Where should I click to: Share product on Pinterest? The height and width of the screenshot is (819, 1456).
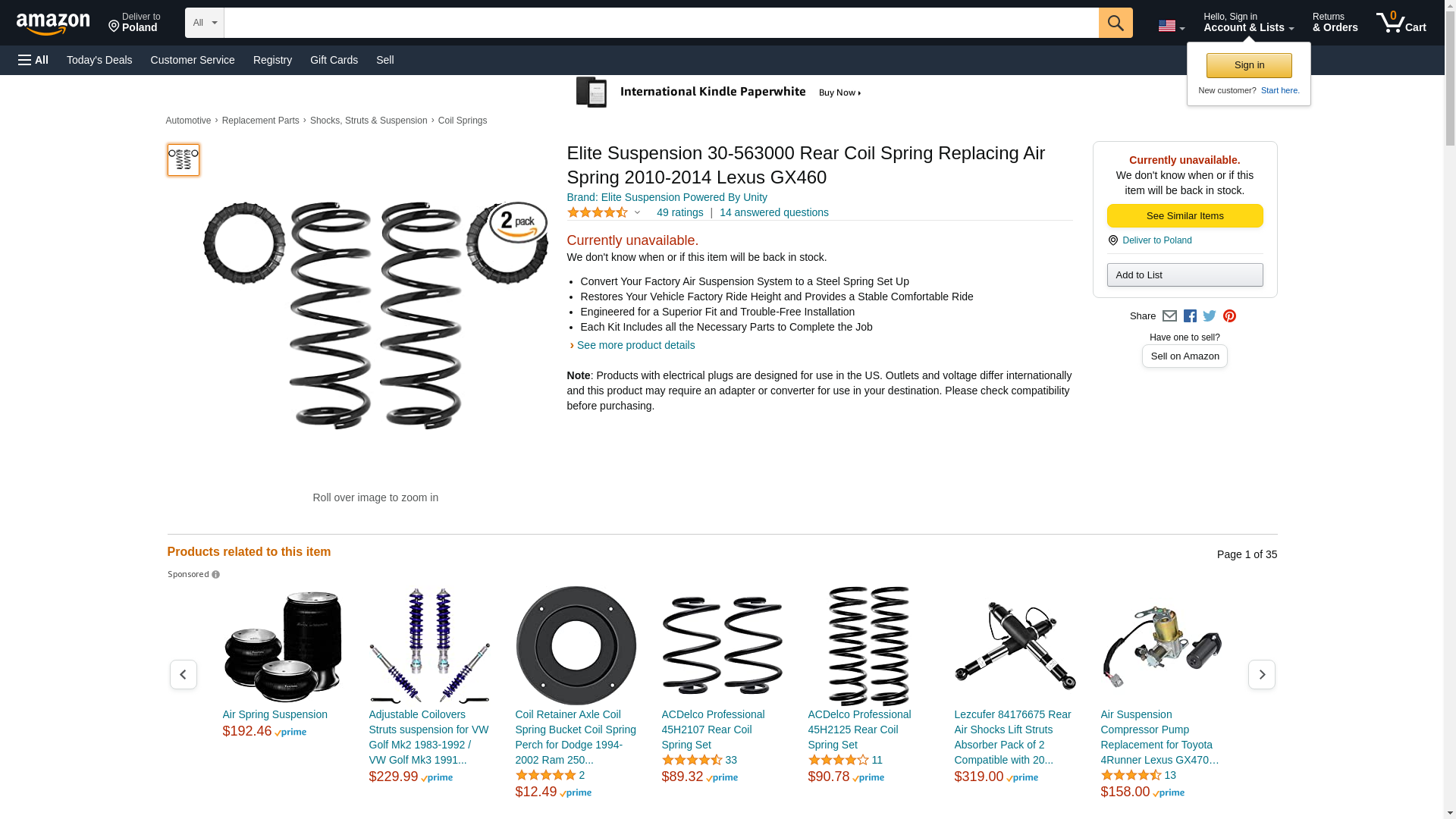click(1229, 316)
